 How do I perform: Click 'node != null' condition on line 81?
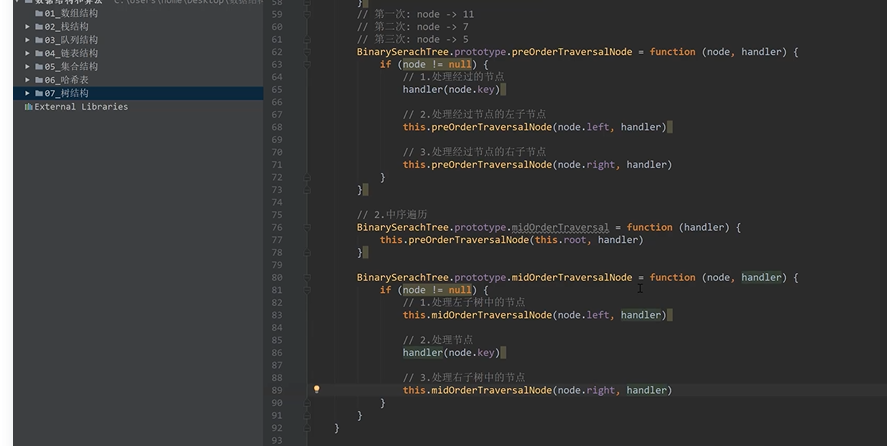437,290
